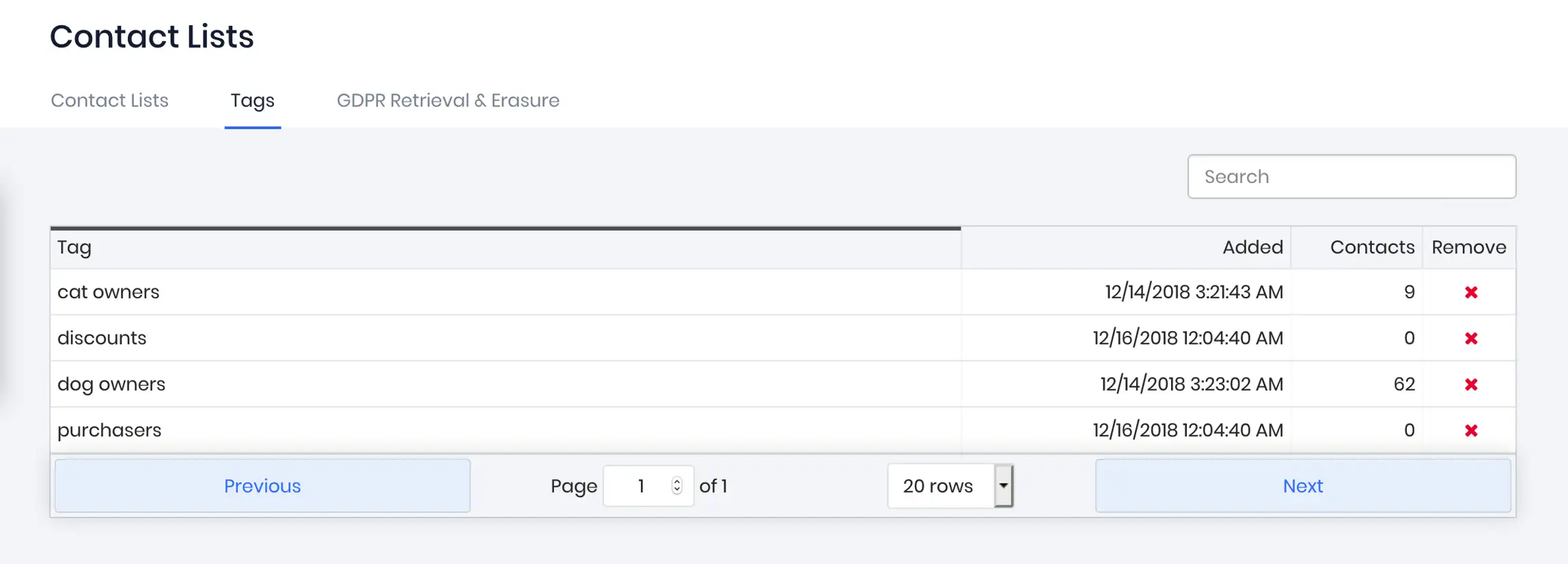The height and width of the screenshot is (564, 1568).
Task: Sort by the Tag column header
Action: pyautogui.click(x=74, y=247)
